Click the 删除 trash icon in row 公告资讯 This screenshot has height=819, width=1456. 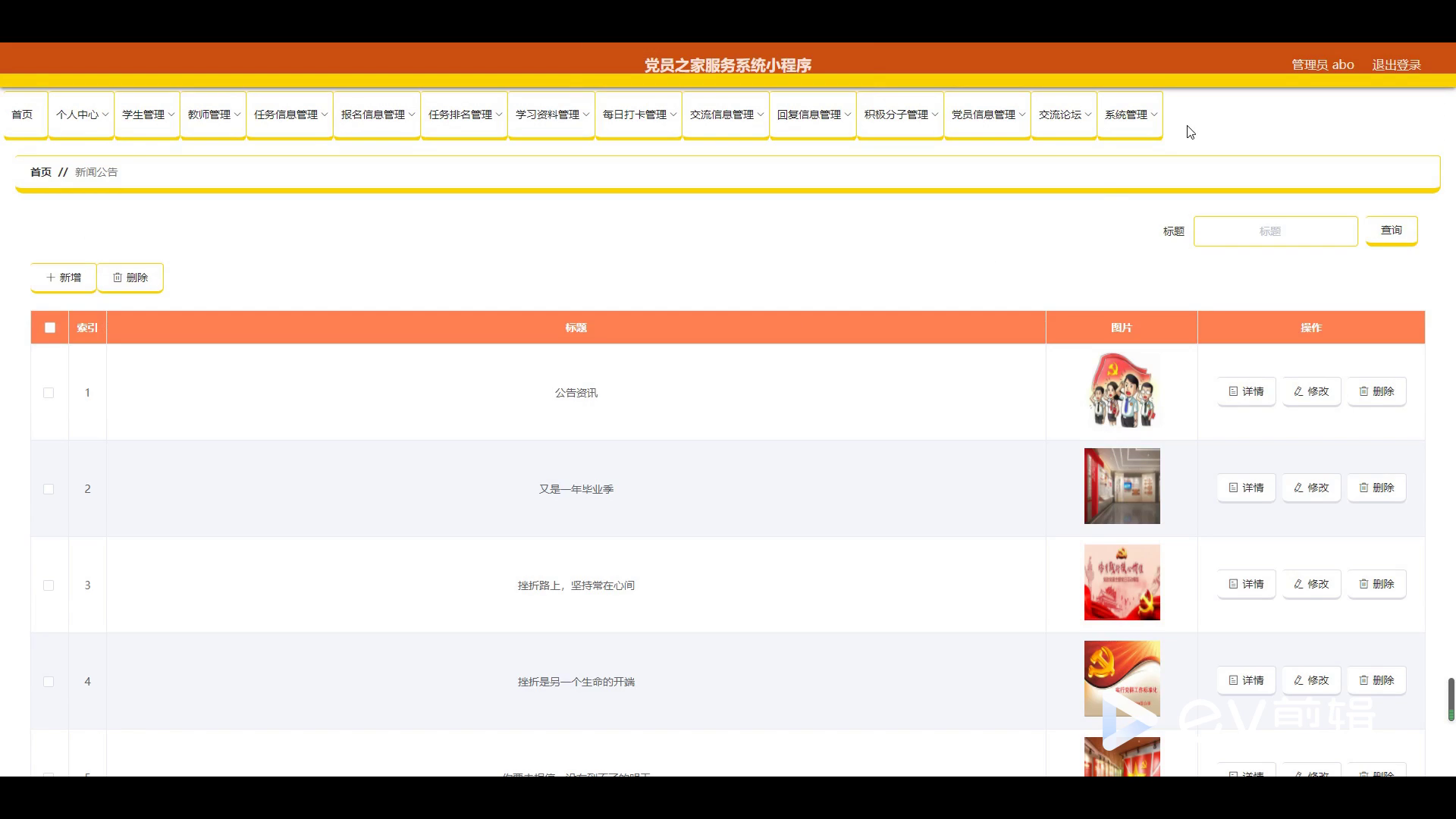point(1363,391)
